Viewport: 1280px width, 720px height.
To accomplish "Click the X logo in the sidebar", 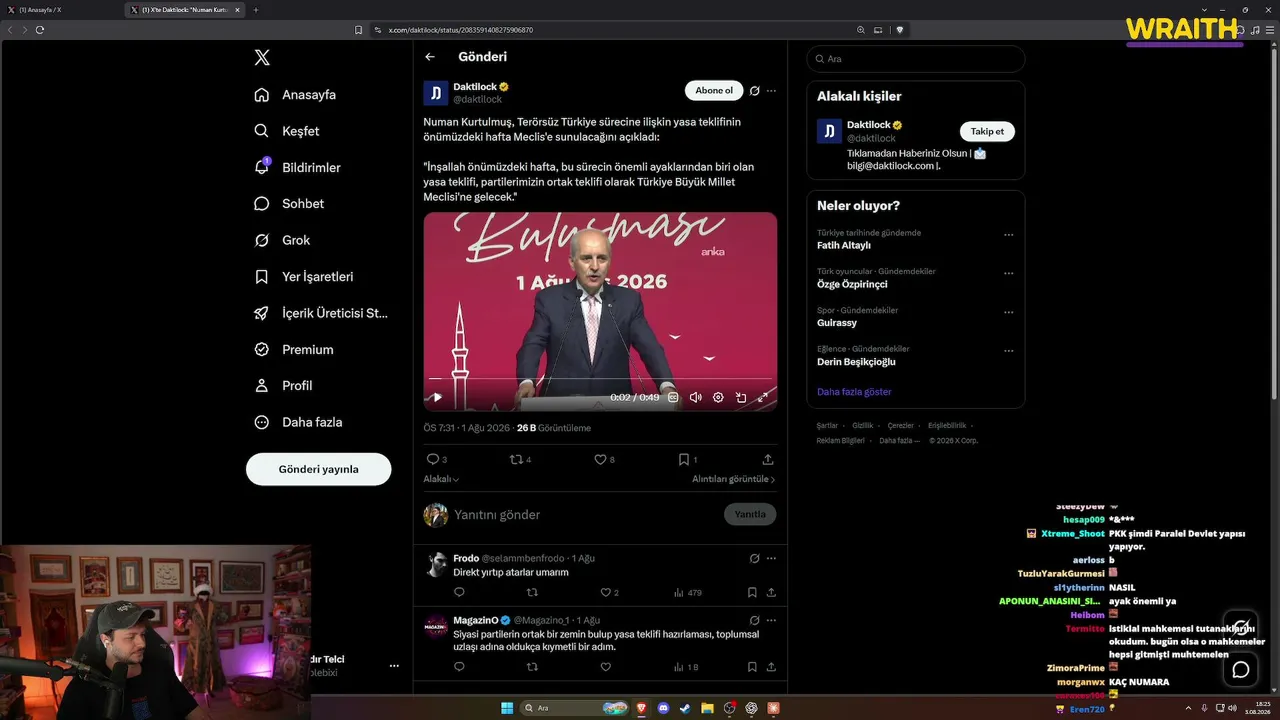I will point(262,58).
